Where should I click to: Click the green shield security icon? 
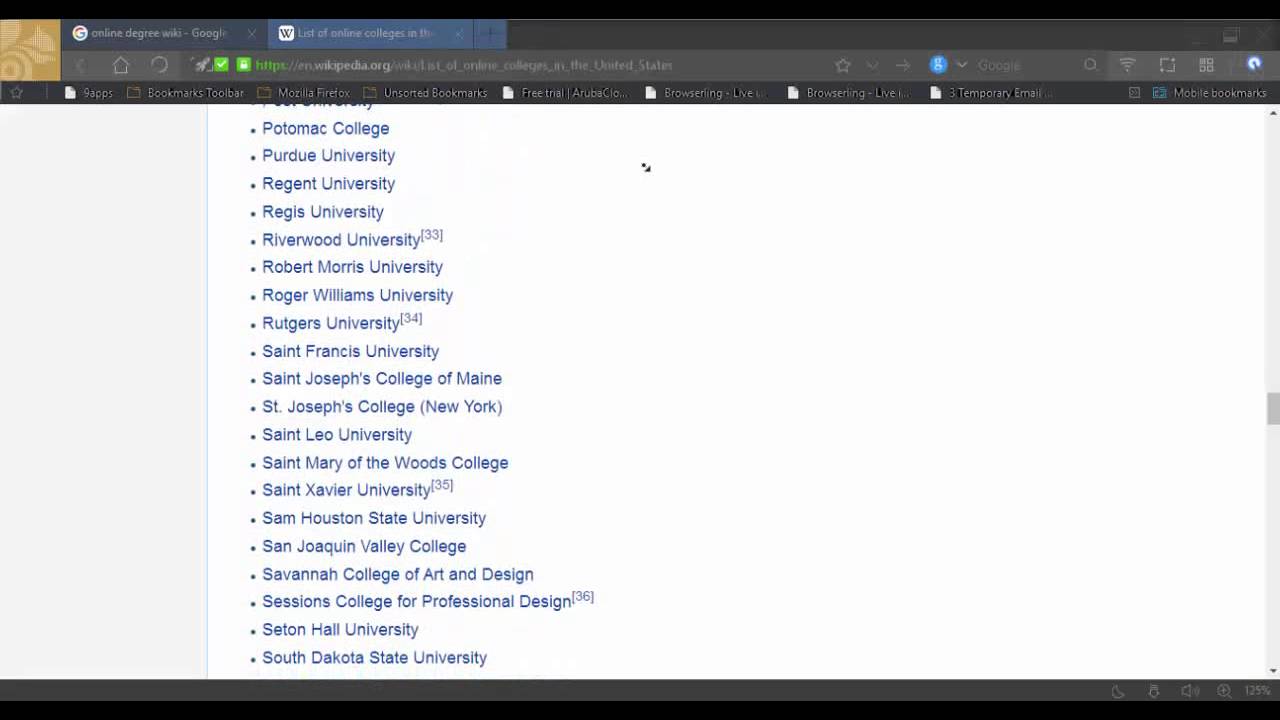pyautogui.click(x=222, y=65)
